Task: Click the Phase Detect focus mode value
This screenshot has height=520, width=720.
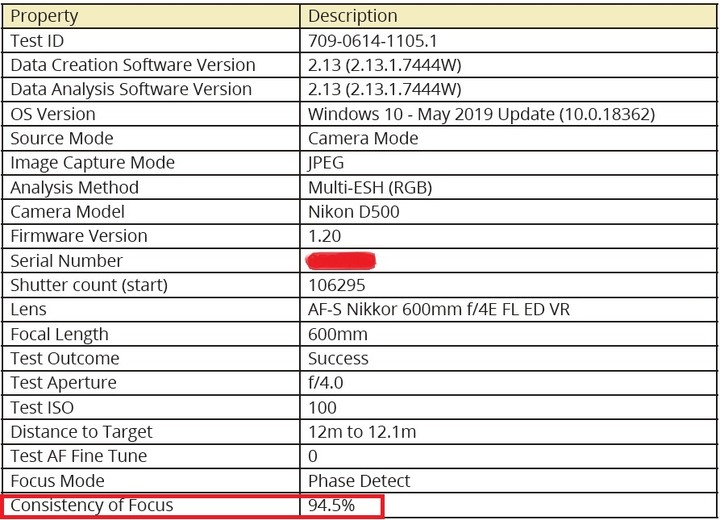Action: 359,481
